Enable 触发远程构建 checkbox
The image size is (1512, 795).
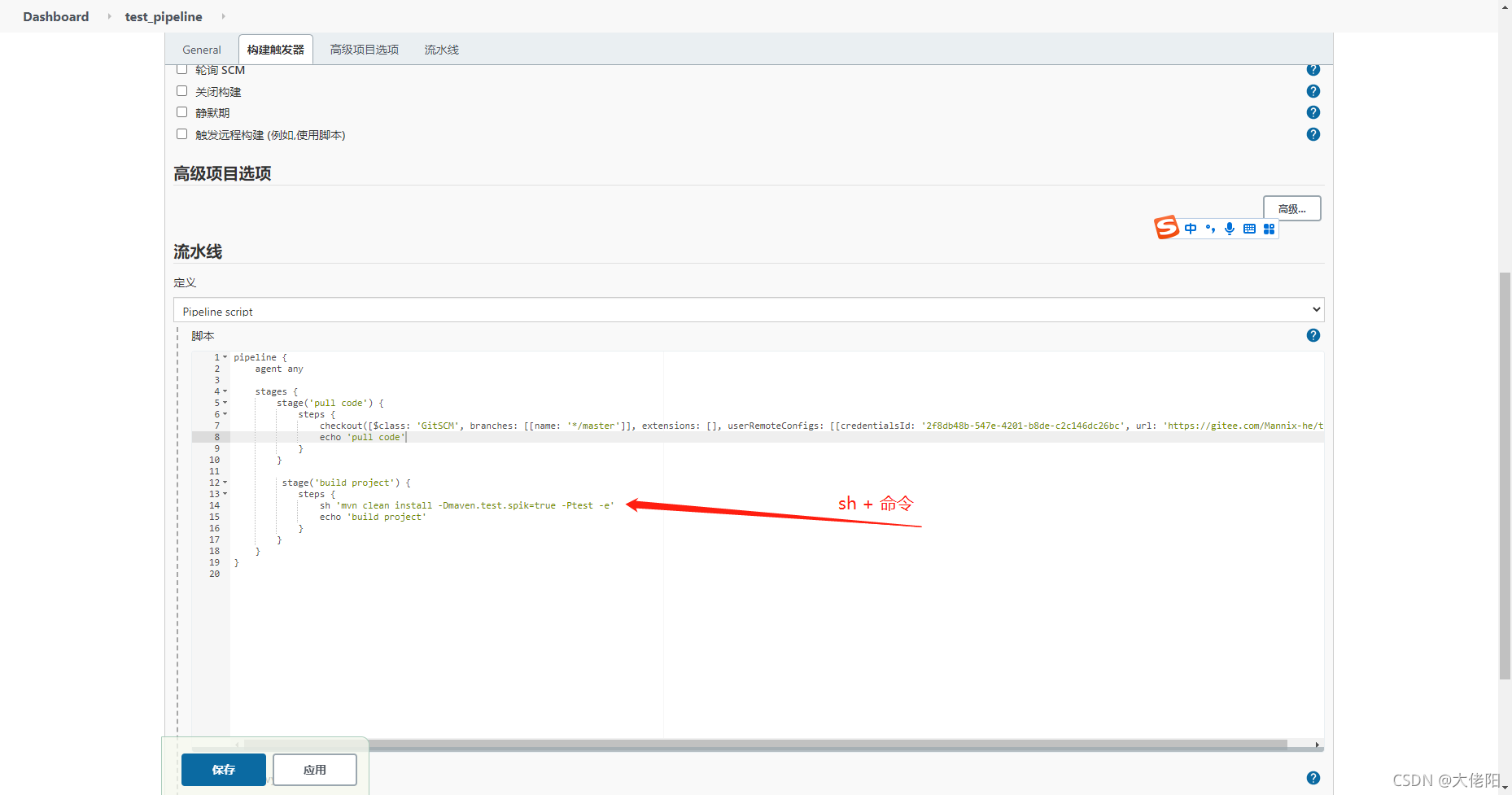coord(182,134)
